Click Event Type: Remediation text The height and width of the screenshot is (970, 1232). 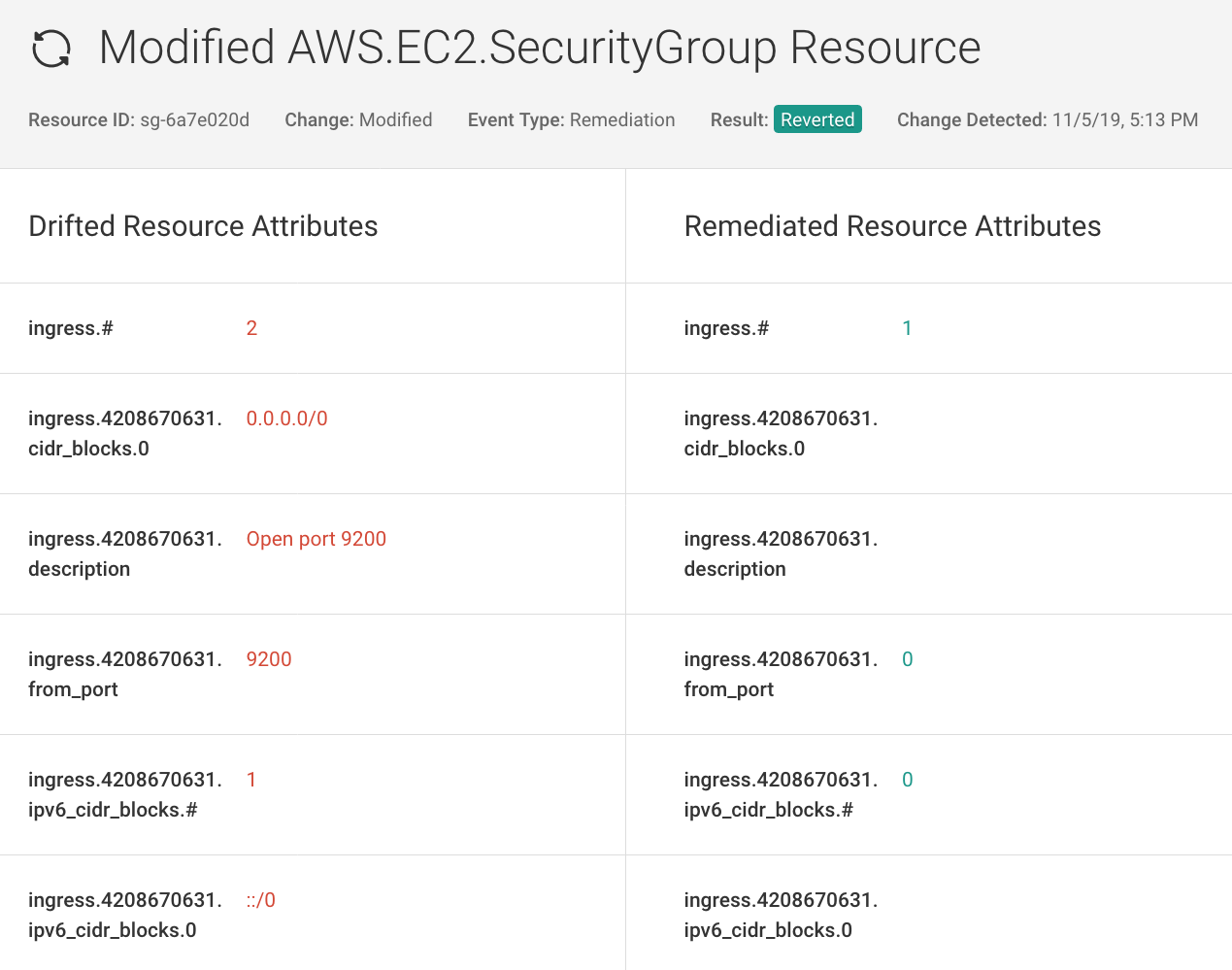571,119
